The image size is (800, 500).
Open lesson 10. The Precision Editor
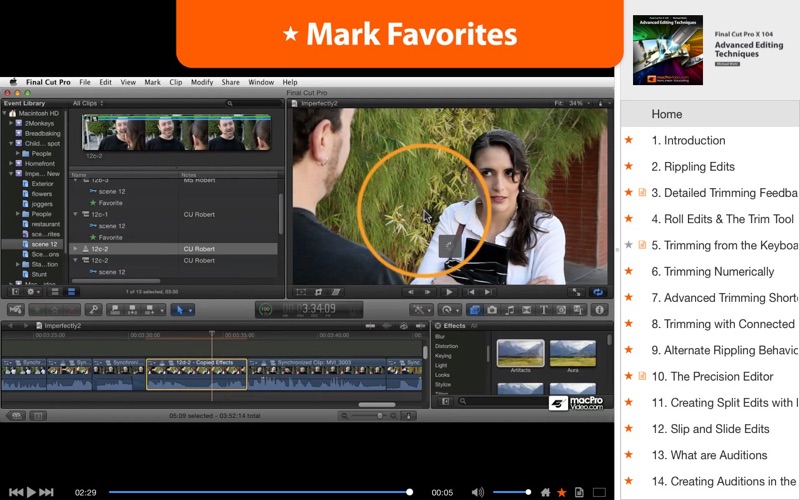[x=712, y=377]
